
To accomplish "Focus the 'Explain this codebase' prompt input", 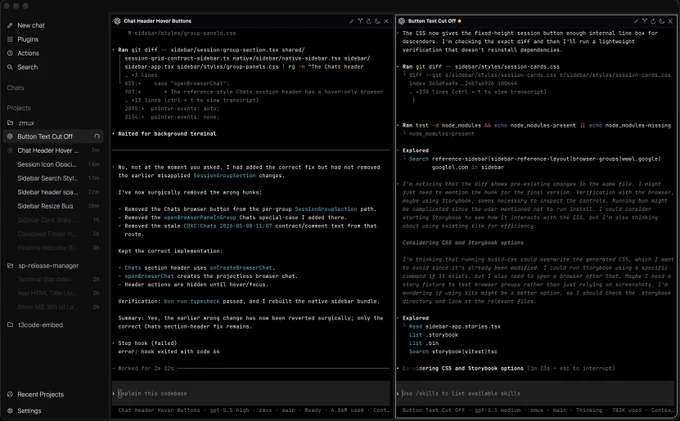I will [x=251, y=394].
